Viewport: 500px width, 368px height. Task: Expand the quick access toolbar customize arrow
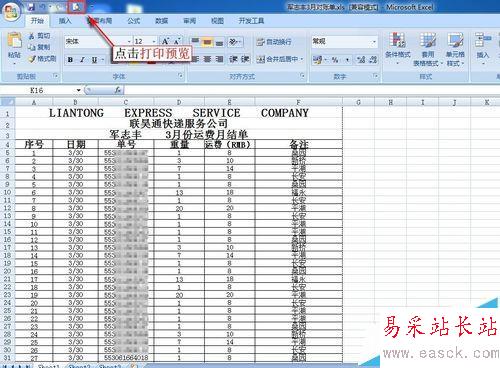(x=92, y=7)
